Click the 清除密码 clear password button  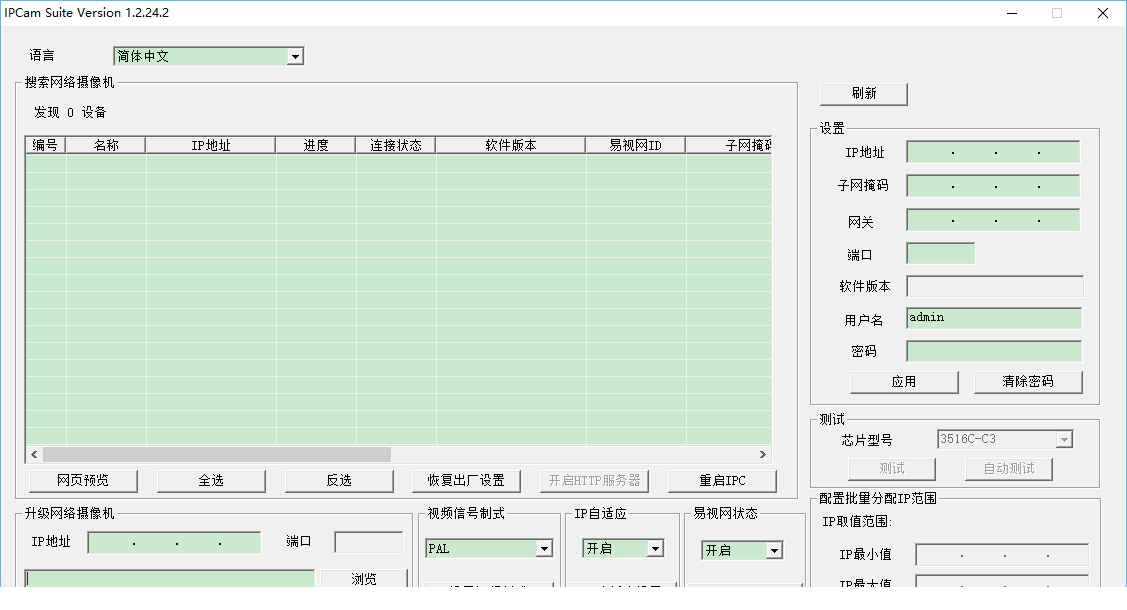(1028, 381)
